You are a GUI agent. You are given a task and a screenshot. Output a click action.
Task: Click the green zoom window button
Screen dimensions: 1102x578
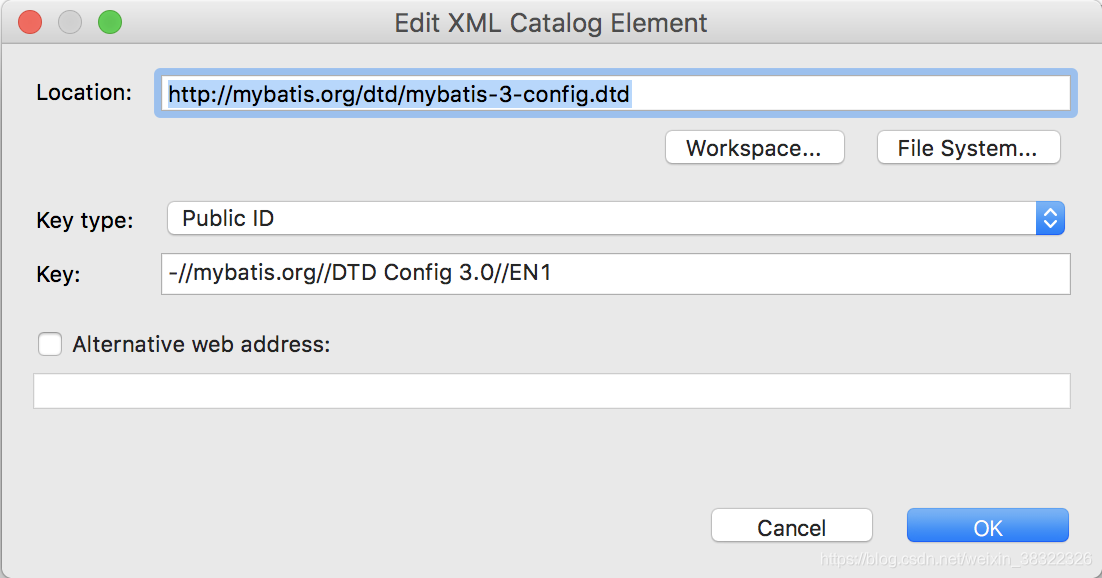pos(110,23)
